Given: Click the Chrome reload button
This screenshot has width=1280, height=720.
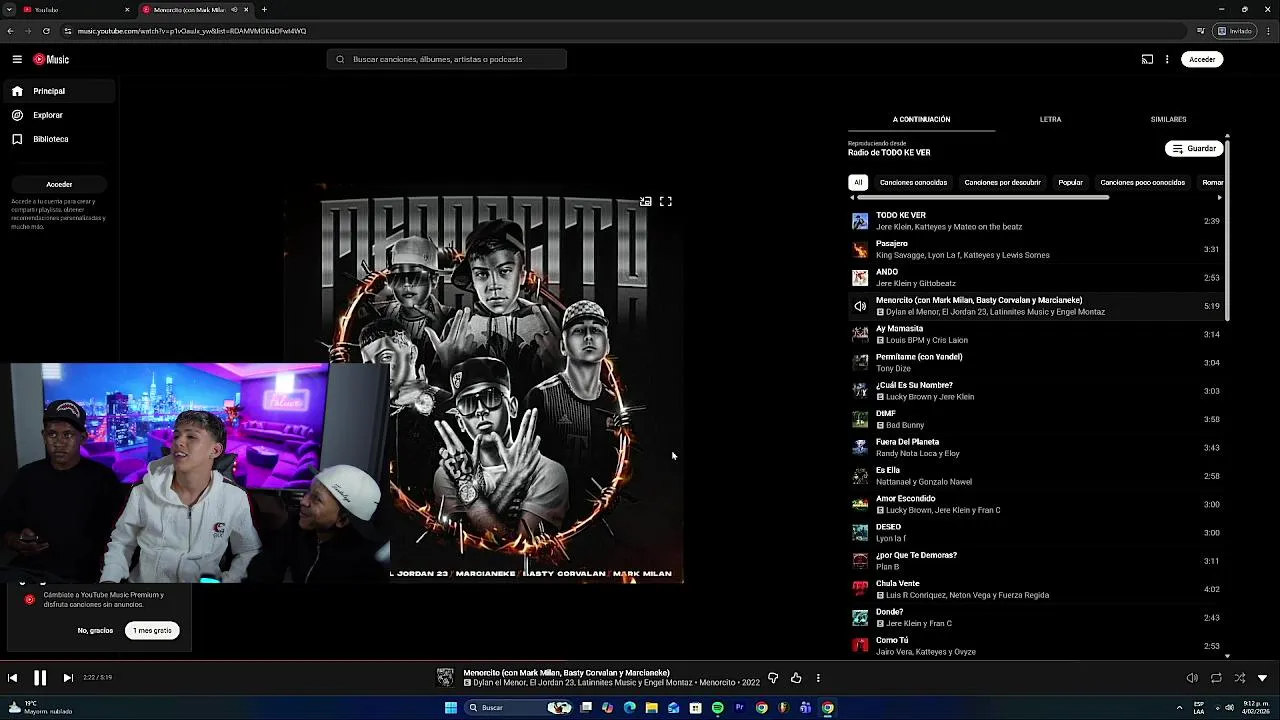Looking at the screenshot, I should [x=46, y=31].
